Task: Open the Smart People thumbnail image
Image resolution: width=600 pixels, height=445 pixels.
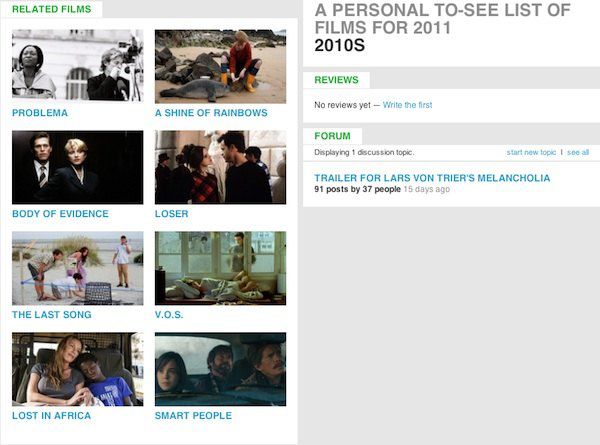Action: click(x=220, y=369)
